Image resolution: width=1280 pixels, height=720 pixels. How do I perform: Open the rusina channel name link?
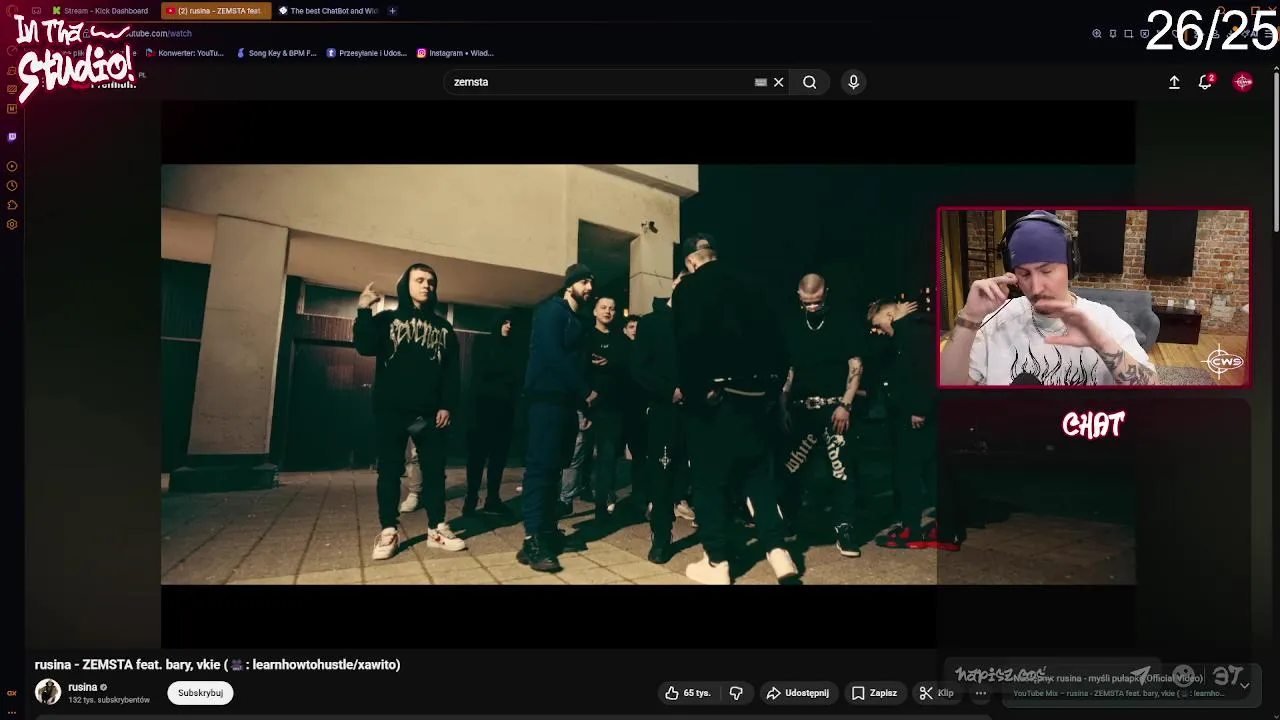click(83, 687)
